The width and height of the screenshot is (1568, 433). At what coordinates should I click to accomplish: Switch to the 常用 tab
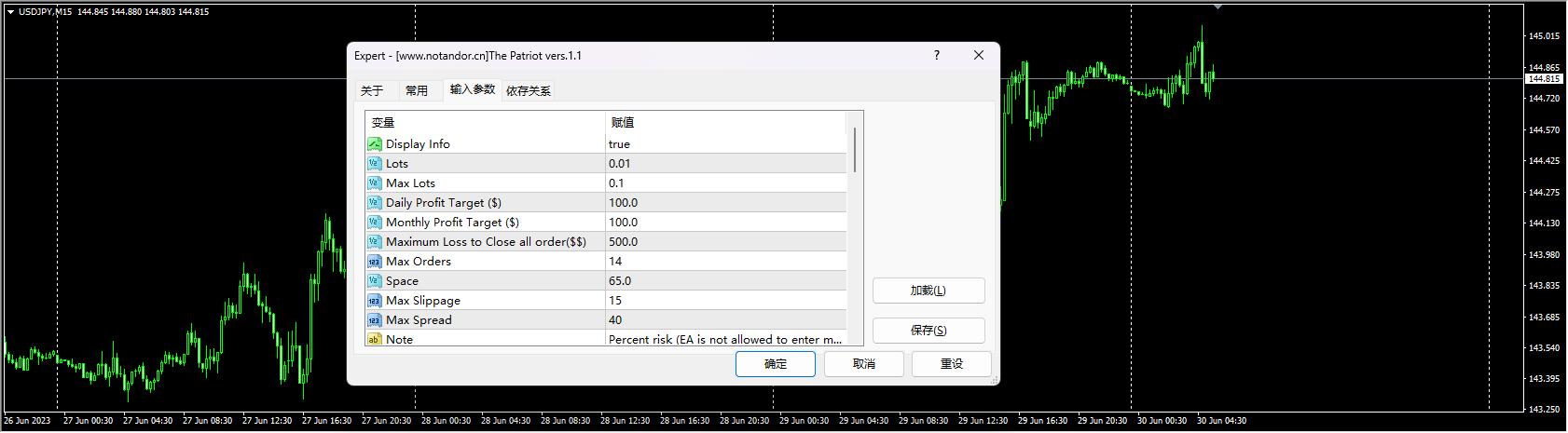coord(417,91)
